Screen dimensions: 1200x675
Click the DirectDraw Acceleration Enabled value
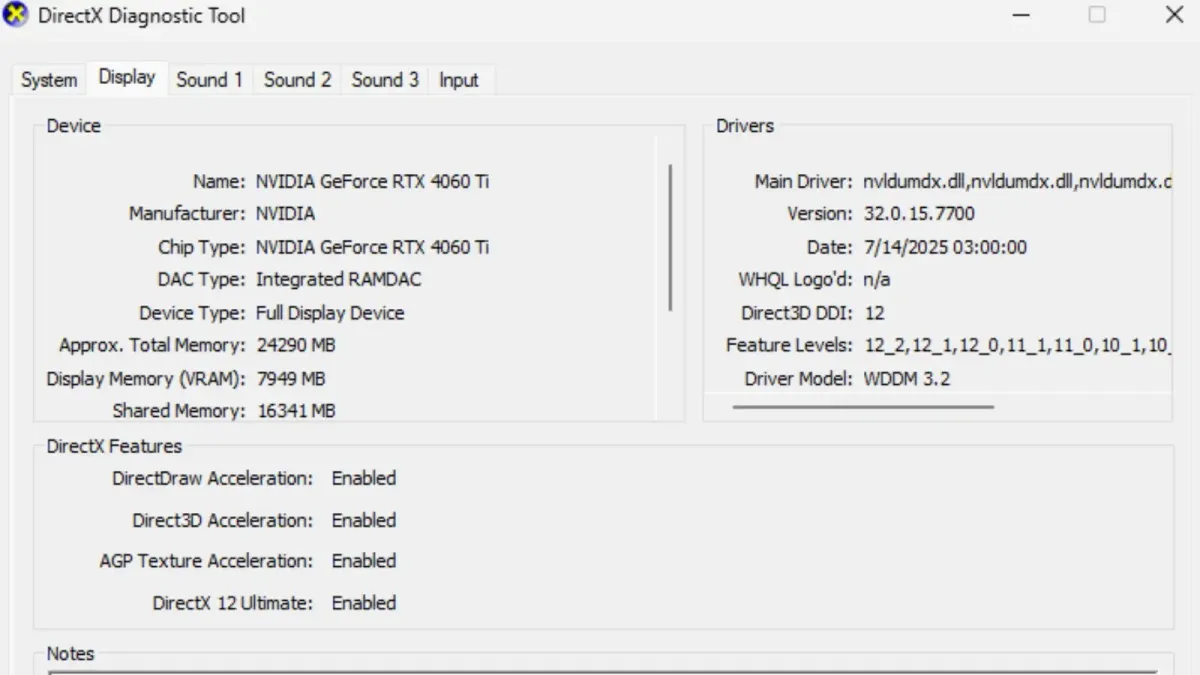(x=364, y=478)
